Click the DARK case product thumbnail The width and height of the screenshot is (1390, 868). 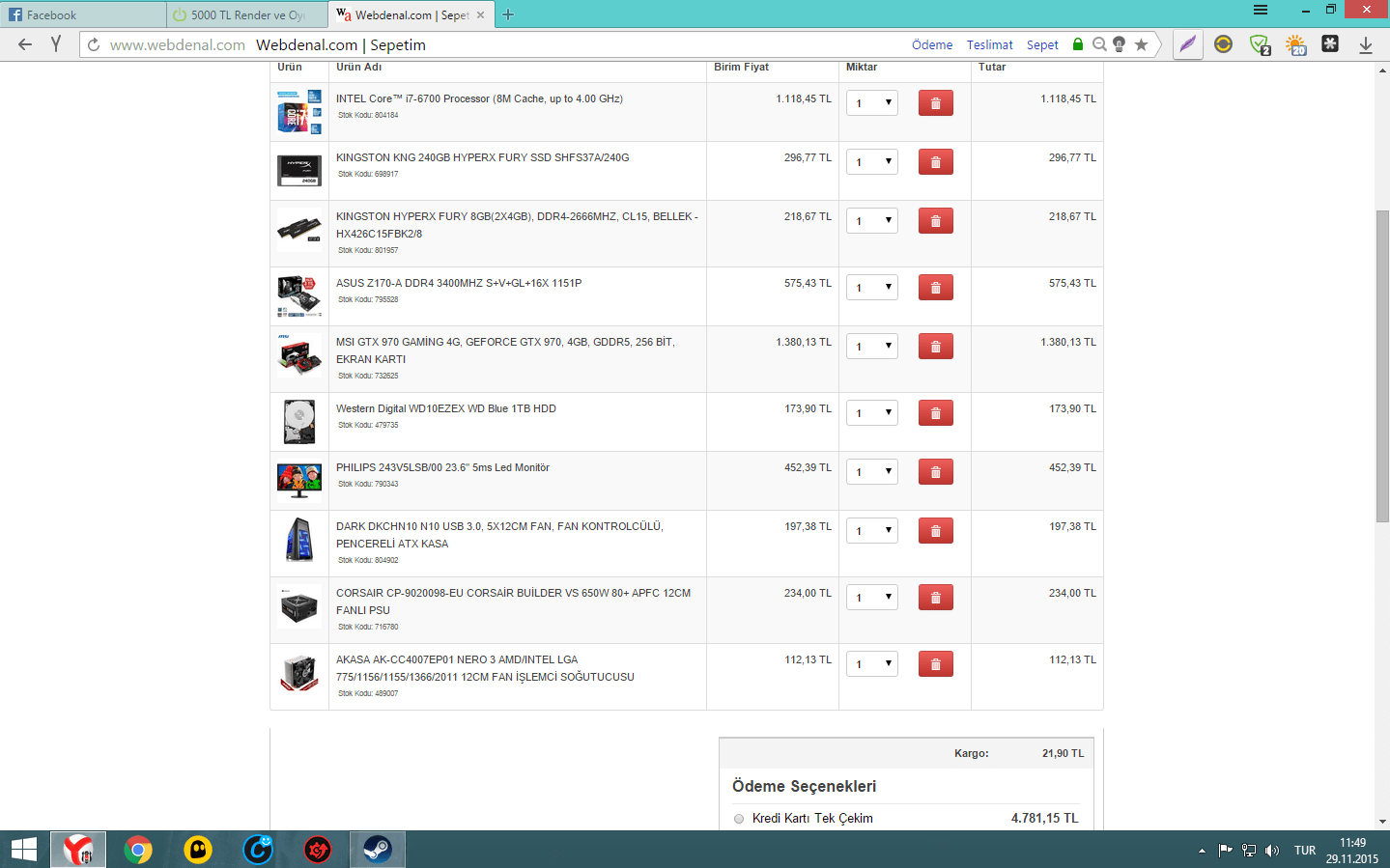click(x=299, y=539)
